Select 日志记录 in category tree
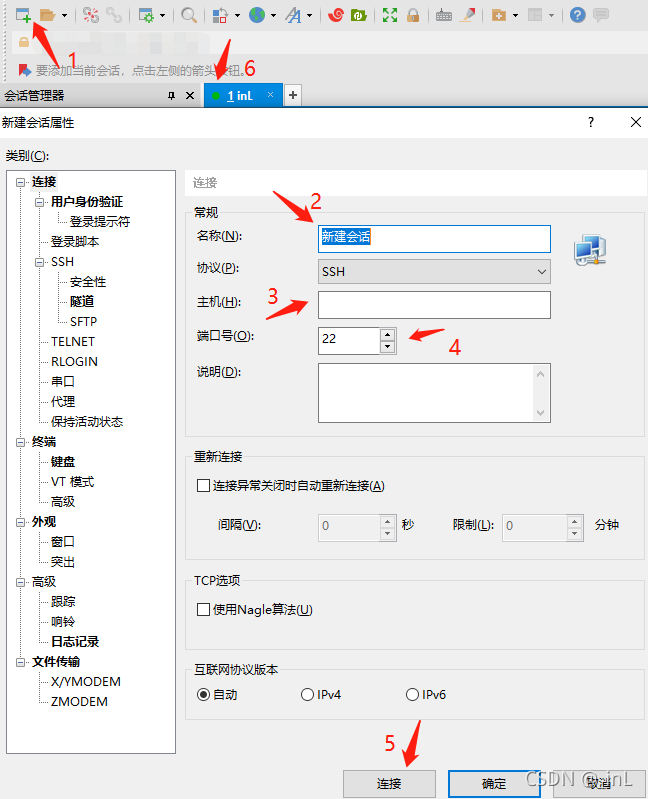Image resolution: width=648 pixels, height=799 pixels. 75,642
